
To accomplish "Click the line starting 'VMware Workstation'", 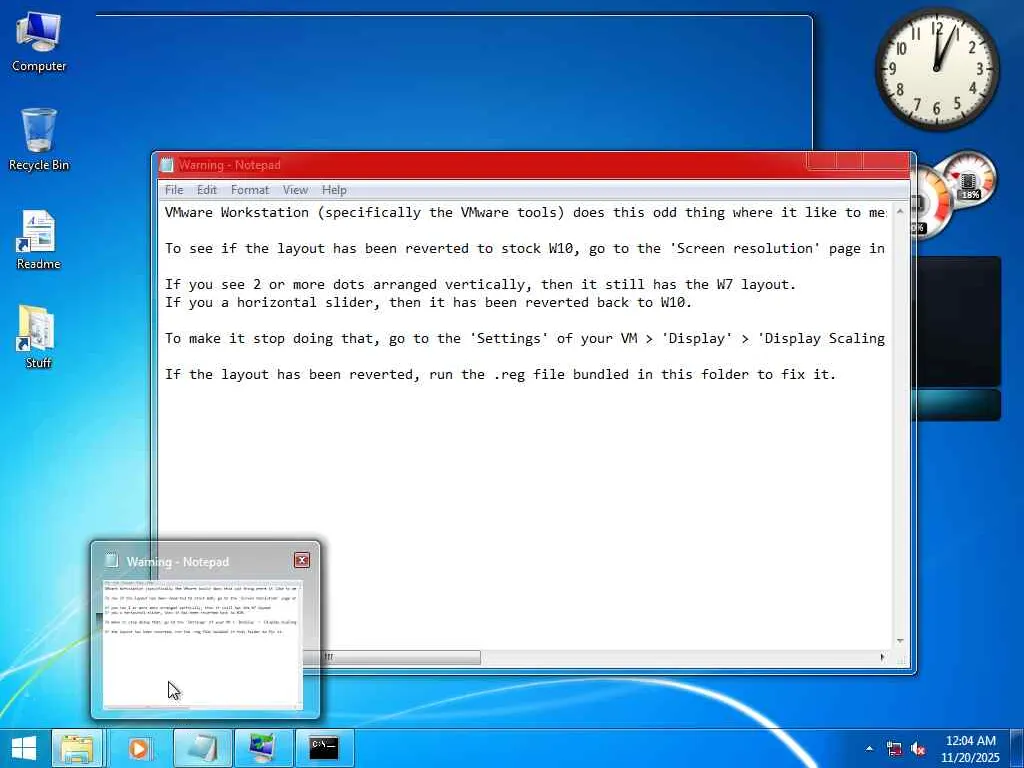I will [x=525, y=212].
